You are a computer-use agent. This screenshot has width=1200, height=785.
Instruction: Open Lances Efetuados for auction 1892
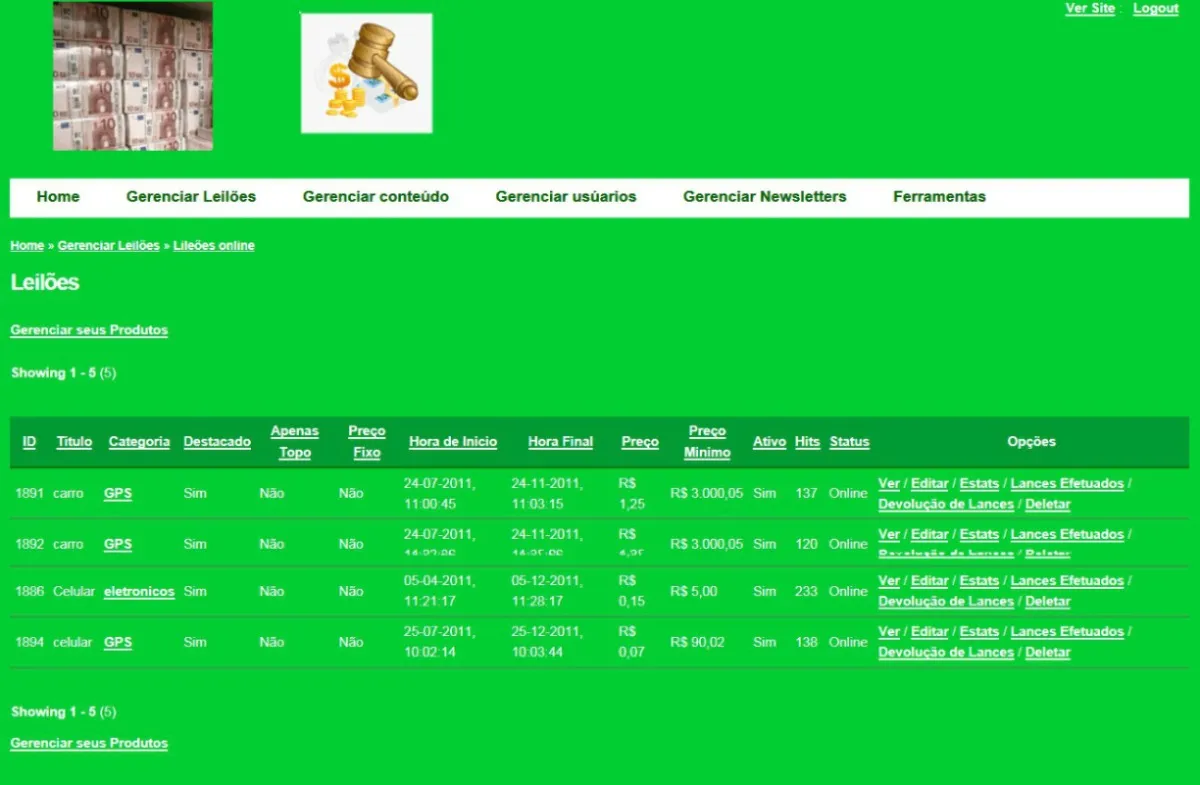[1067, 535]
